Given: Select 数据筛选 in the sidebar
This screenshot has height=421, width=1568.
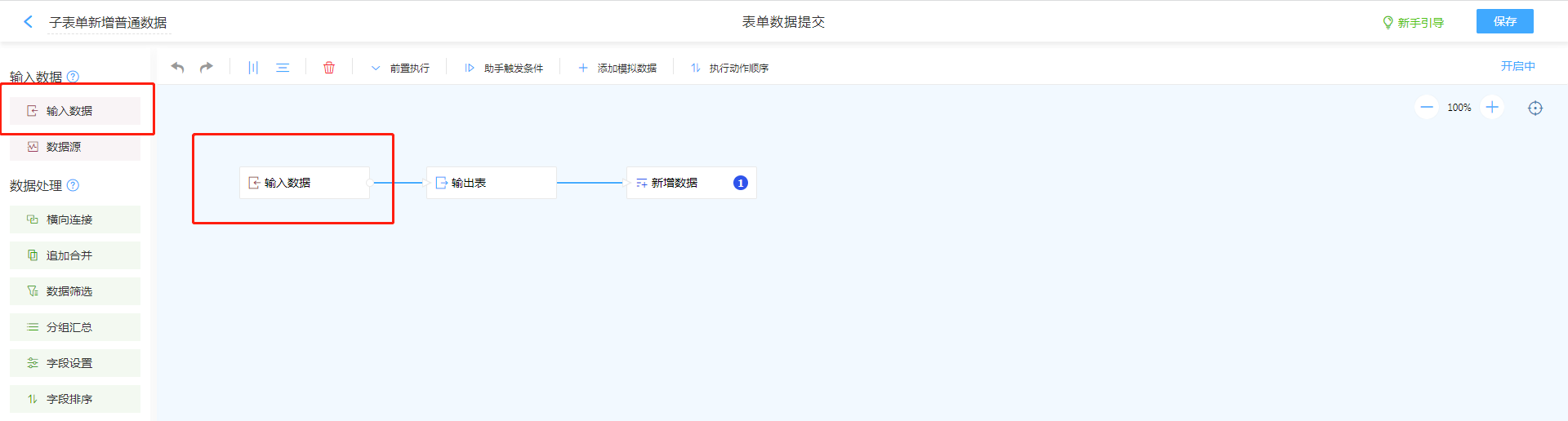Looking at the screenshot, I should coord(74,291).
